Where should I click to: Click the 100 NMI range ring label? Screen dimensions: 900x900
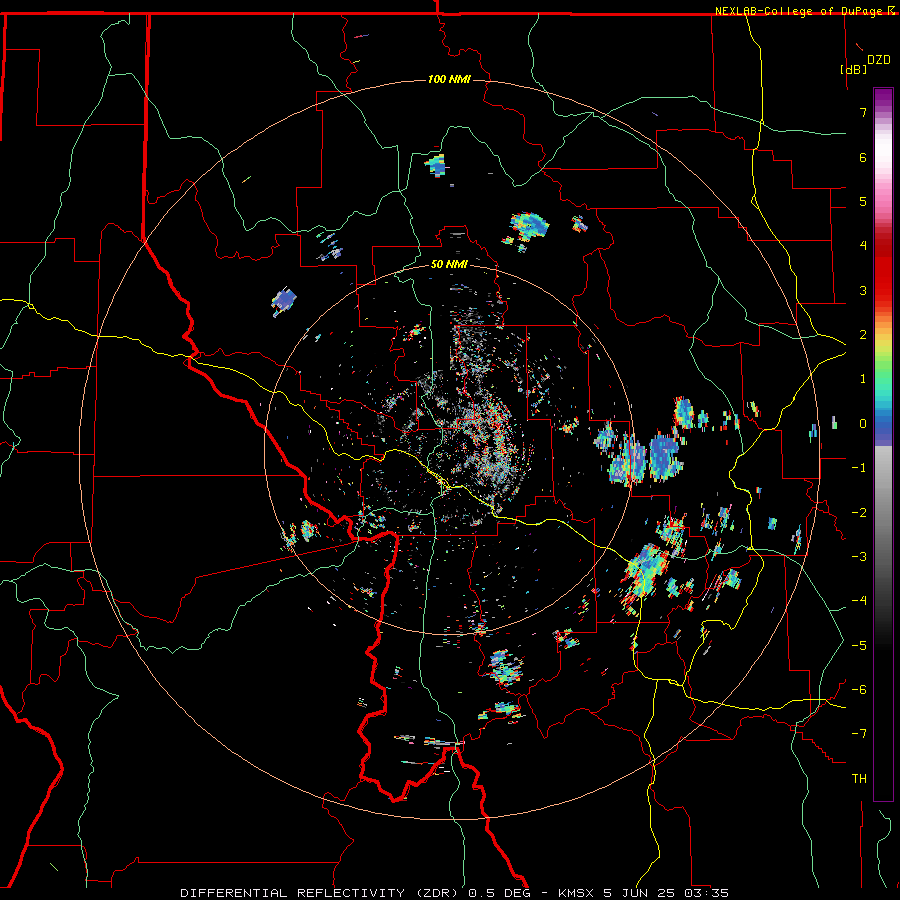point(449,79)
